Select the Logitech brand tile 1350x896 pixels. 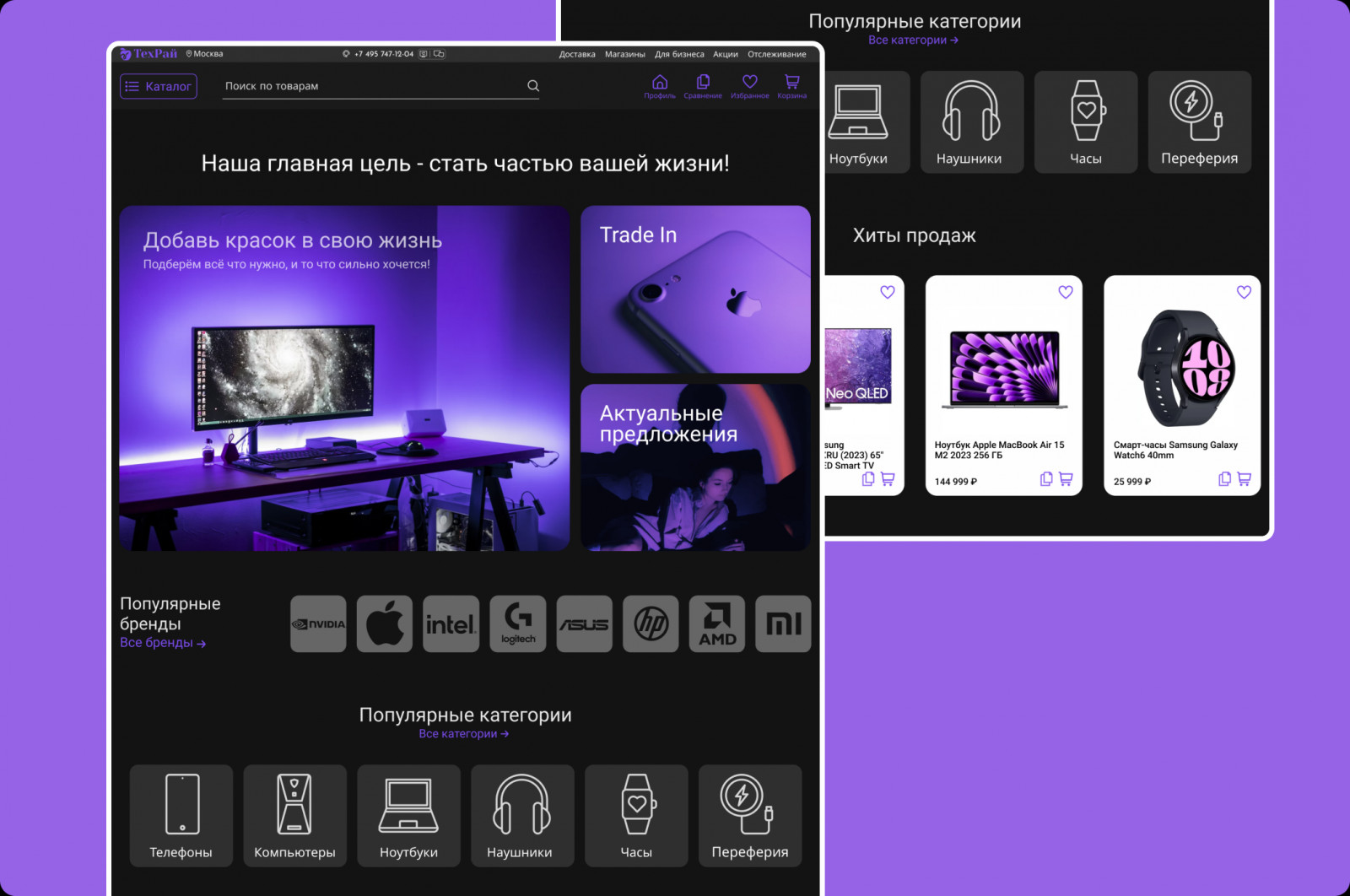(x=518, y=623)
